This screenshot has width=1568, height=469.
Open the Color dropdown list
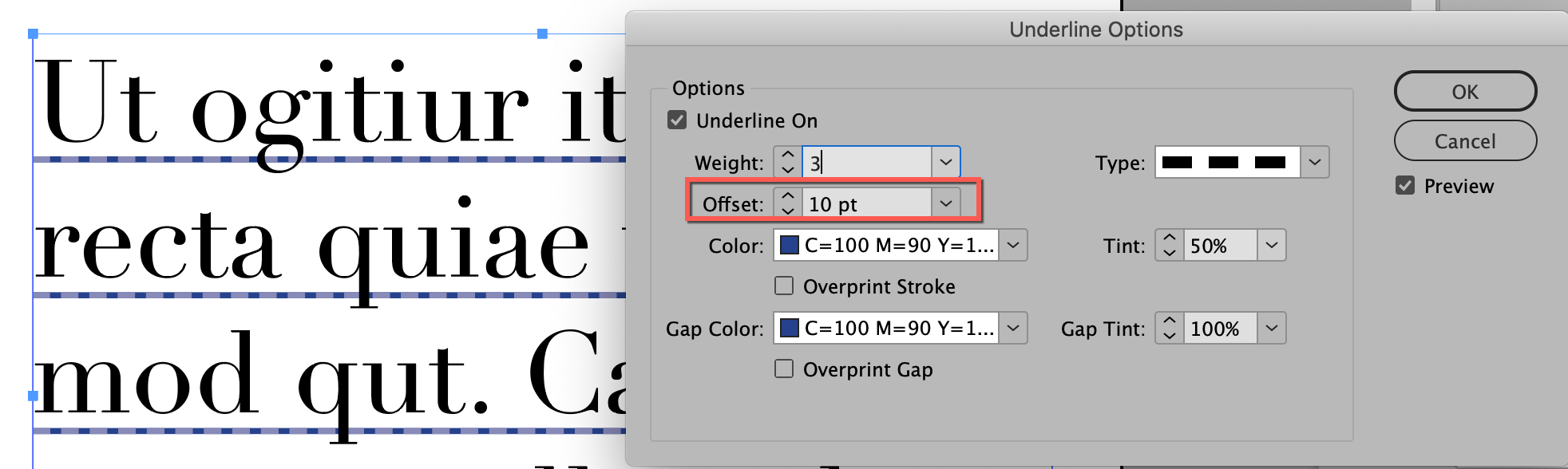1013,246
